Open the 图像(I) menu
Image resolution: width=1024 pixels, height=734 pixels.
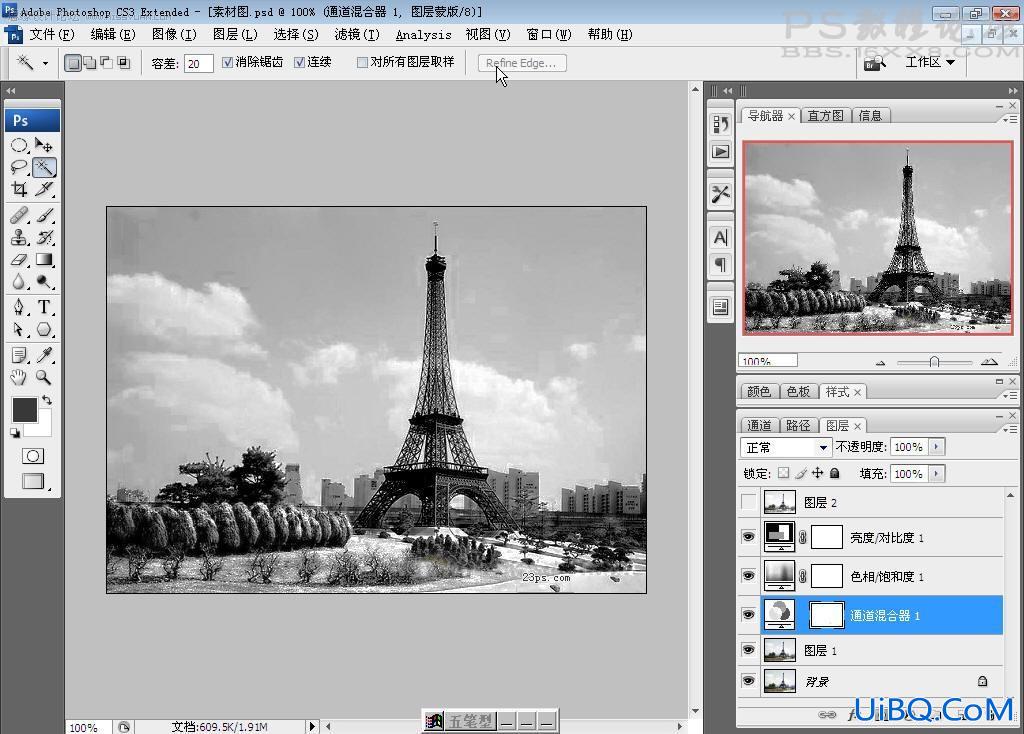click(174, 35)
